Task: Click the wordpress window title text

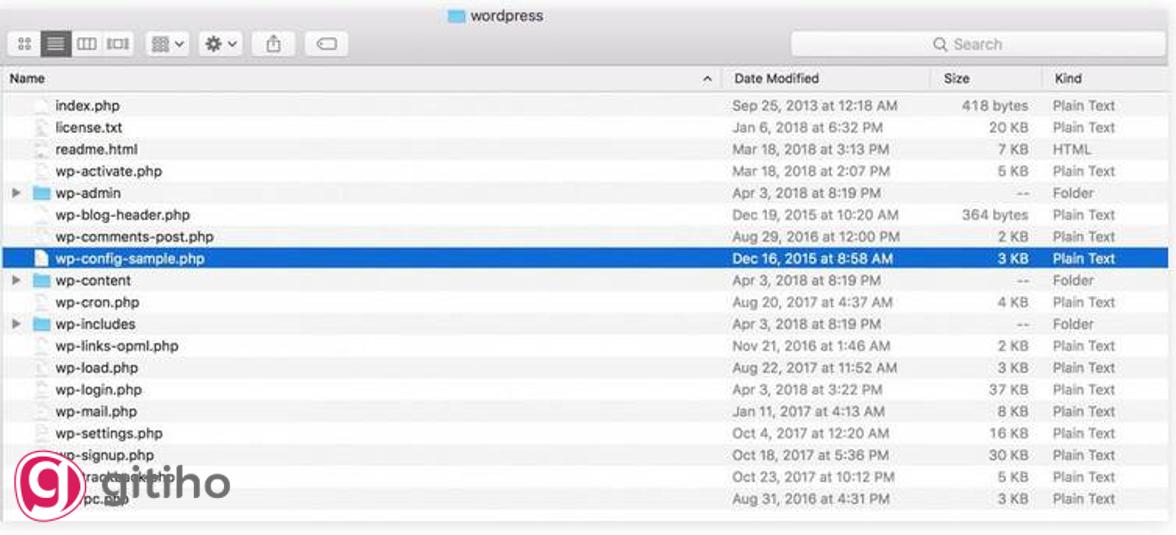Action: (506, 16)
